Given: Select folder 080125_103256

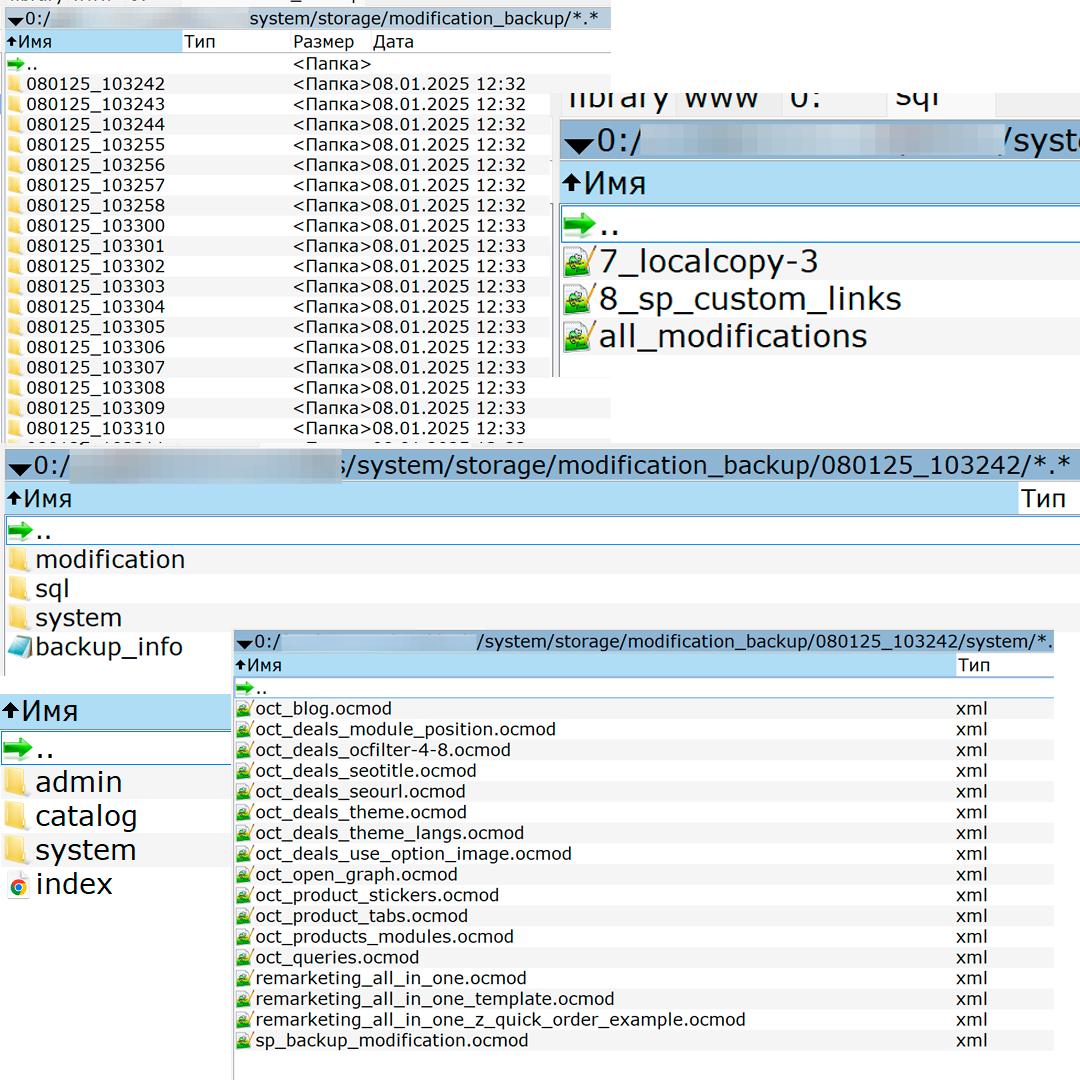Looking at the screenshot, I should [x=96, y=165].
